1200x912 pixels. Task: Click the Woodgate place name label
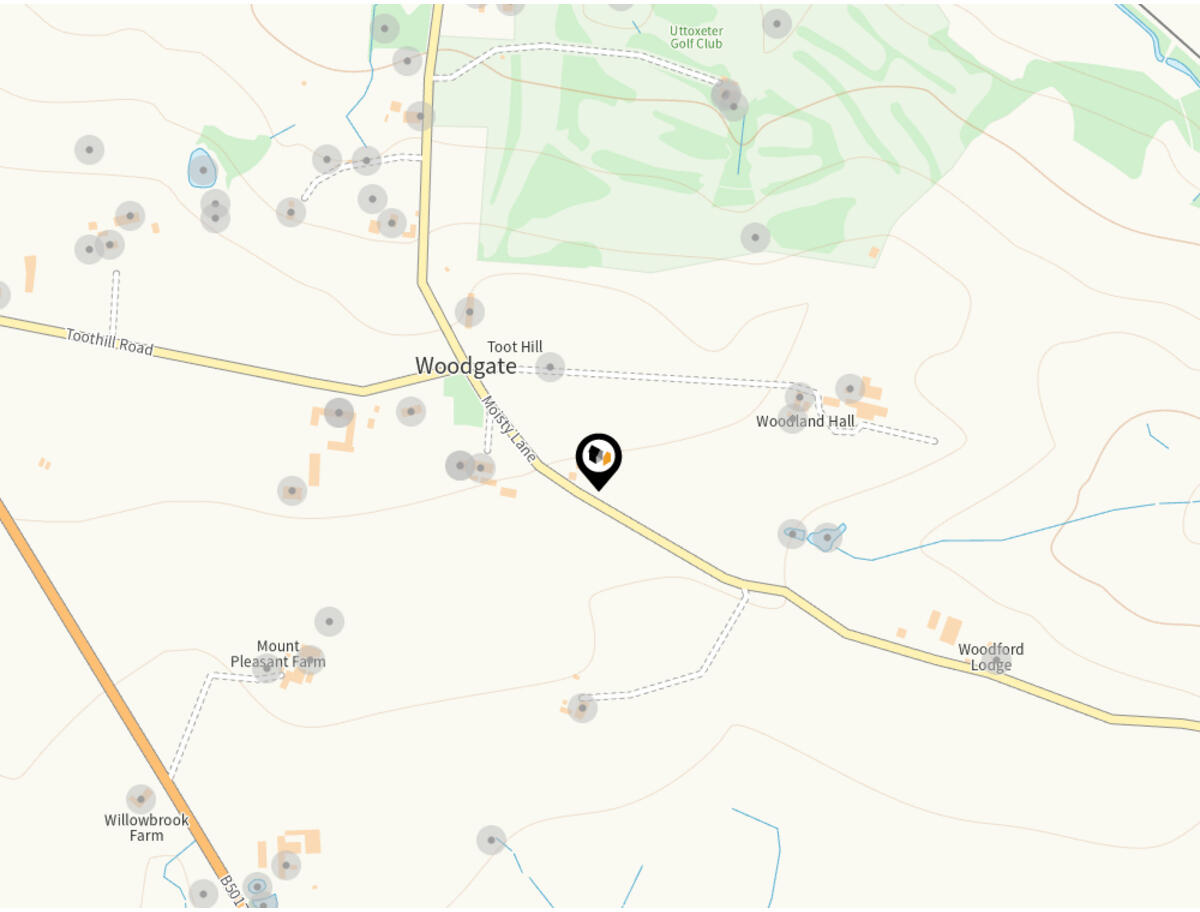(466, 366)
